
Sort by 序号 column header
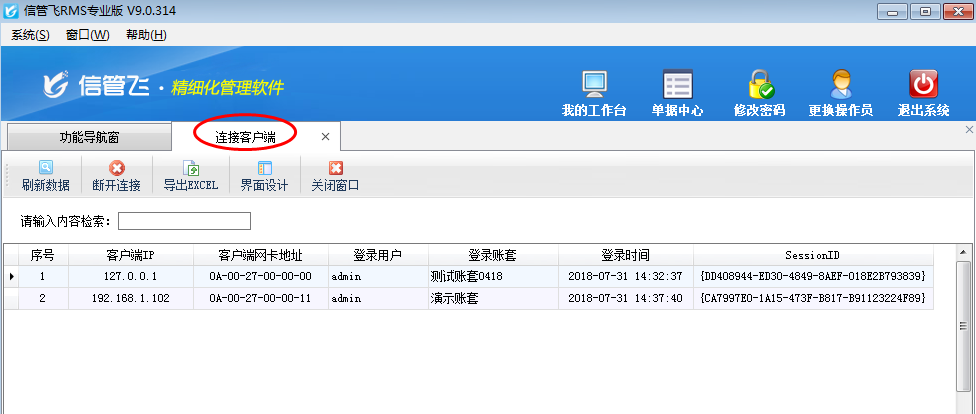pos(42,255)
